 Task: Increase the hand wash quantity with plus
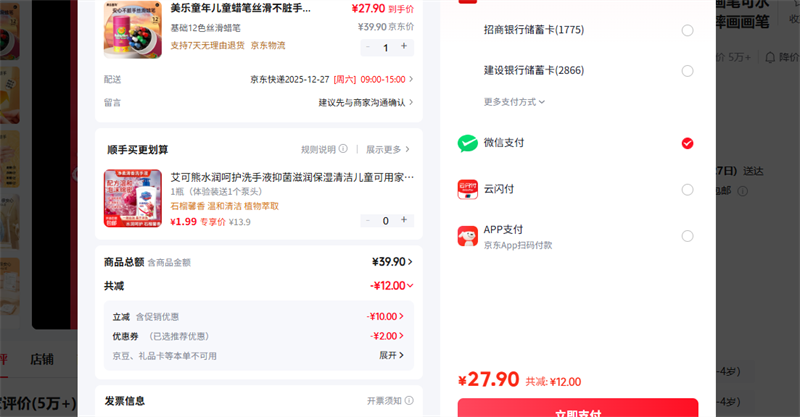pyautogui.click(x=404, y=220)
